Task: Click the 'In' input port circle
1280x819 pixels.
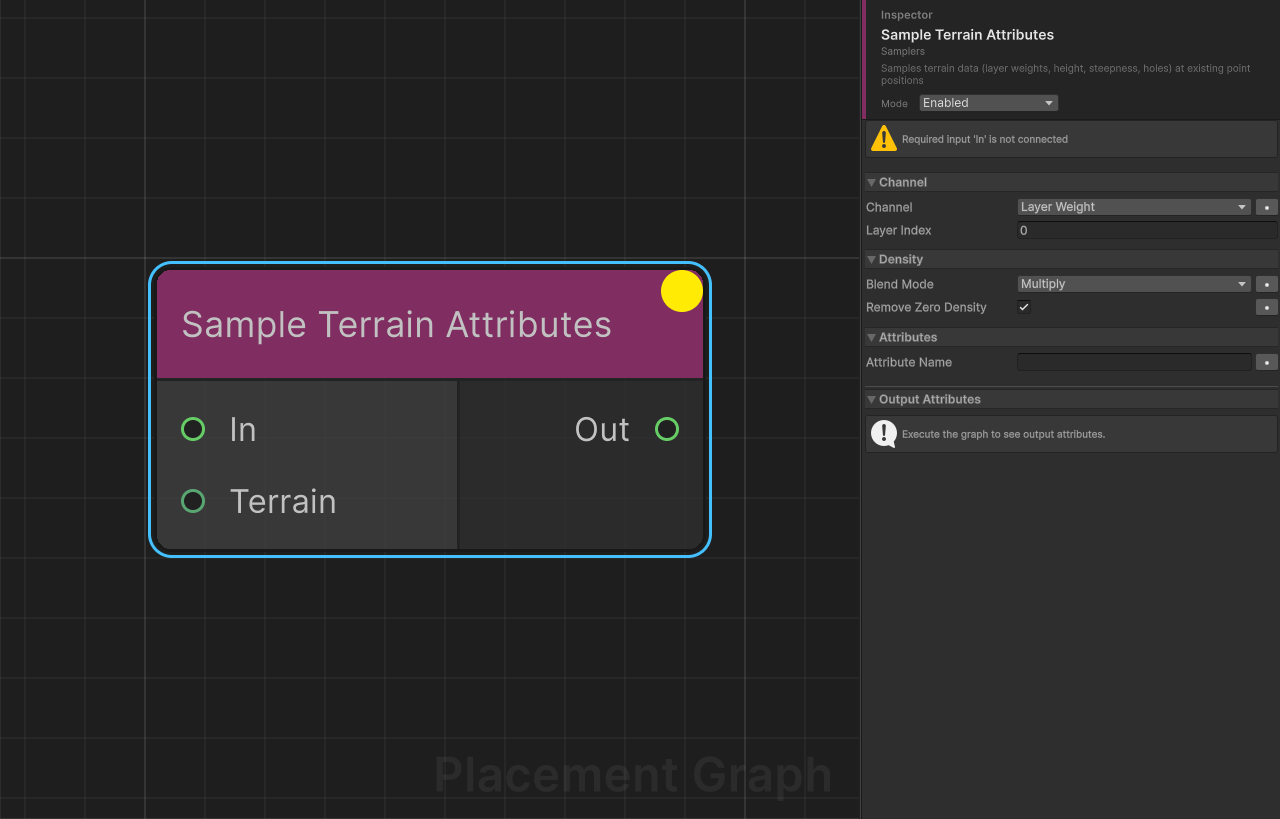Action: [193, 429]
